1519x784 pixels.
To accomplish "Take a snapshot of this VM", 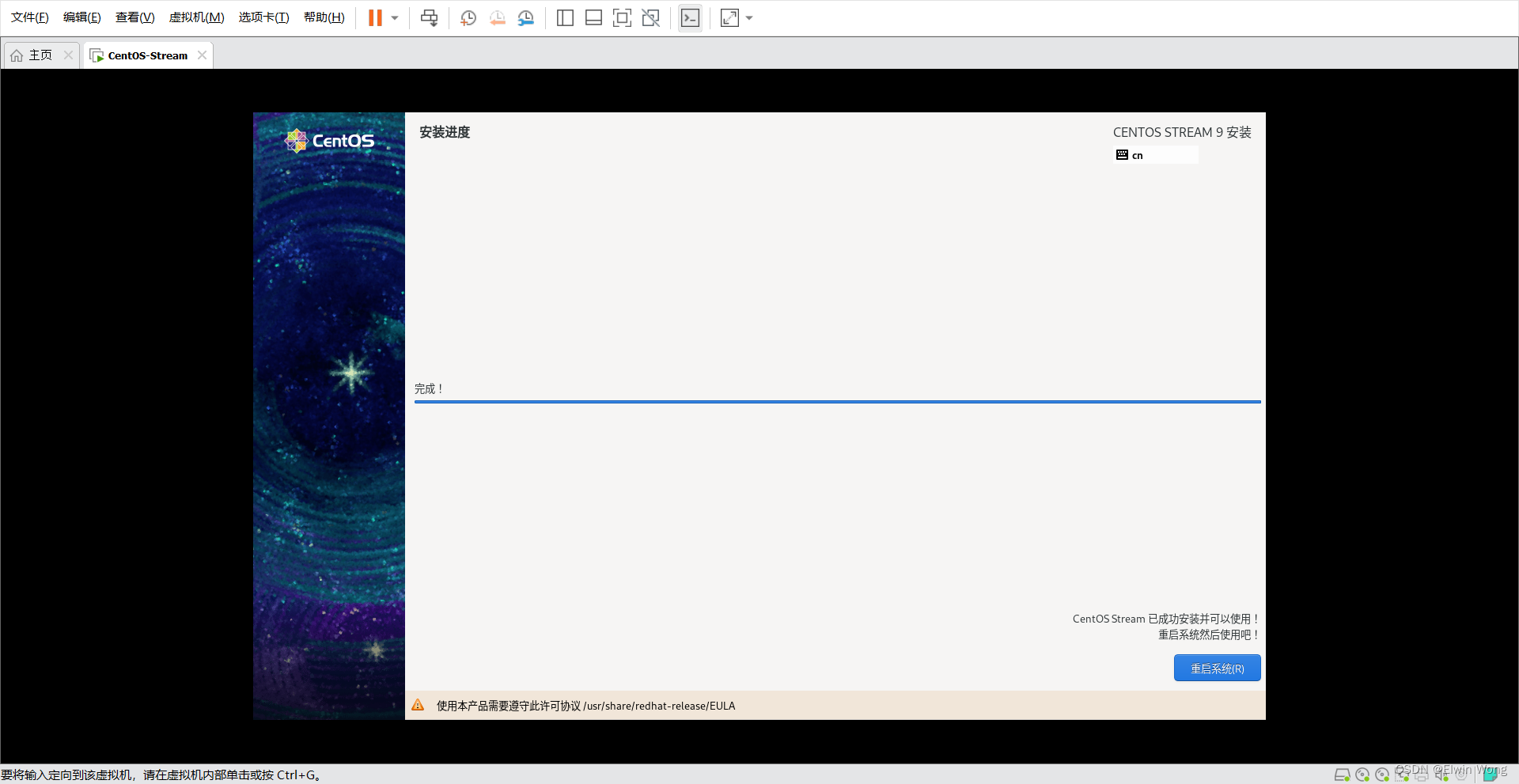I will [468, 17].
